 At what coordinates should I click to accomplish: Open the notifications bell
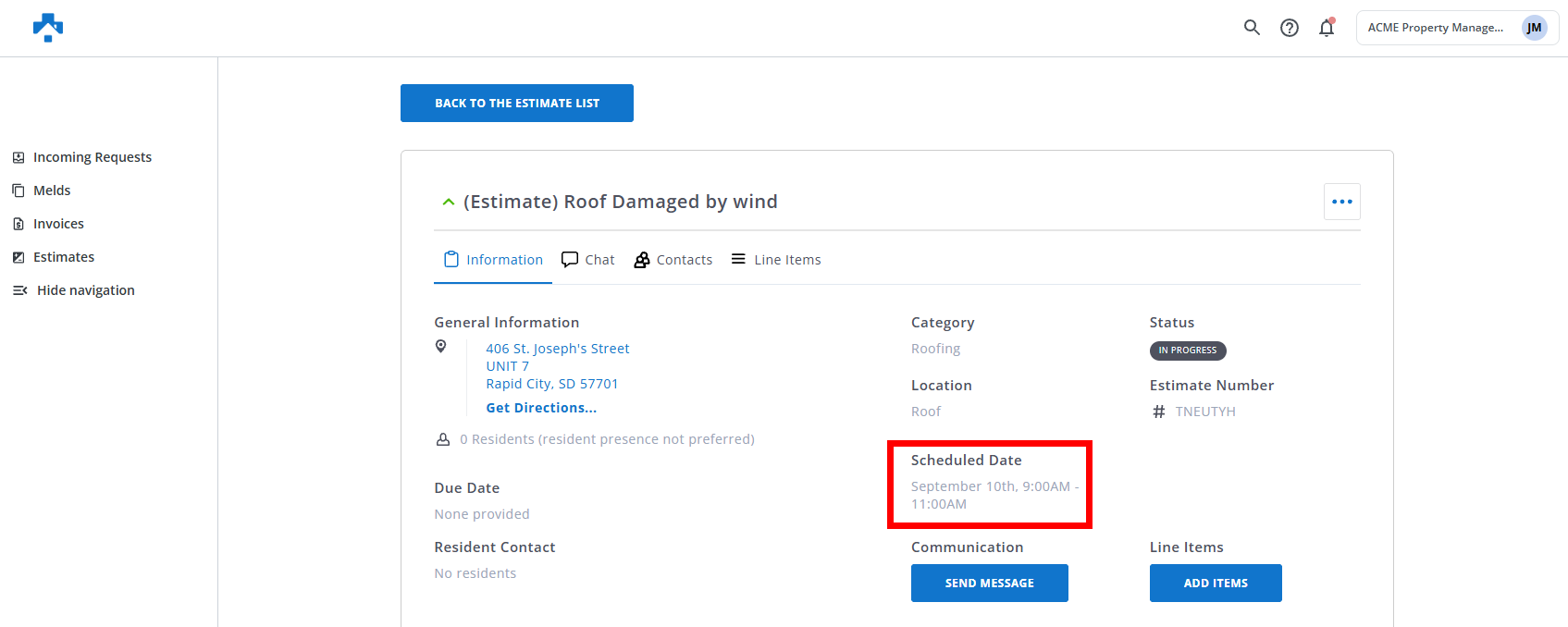(x=1327, y=28)
